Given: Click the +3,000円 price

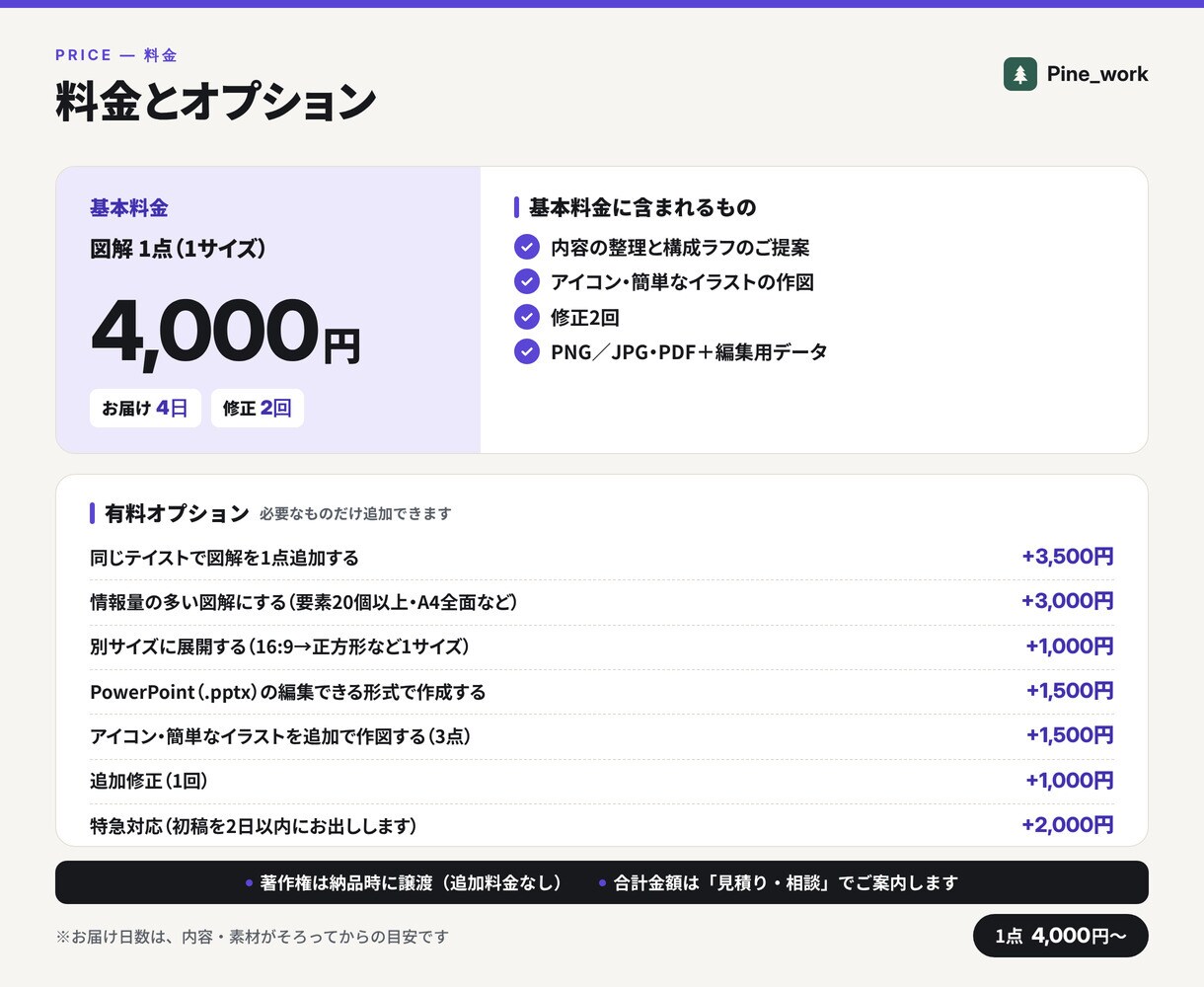Looking at the screenshot, I should tap(1068, 601).
